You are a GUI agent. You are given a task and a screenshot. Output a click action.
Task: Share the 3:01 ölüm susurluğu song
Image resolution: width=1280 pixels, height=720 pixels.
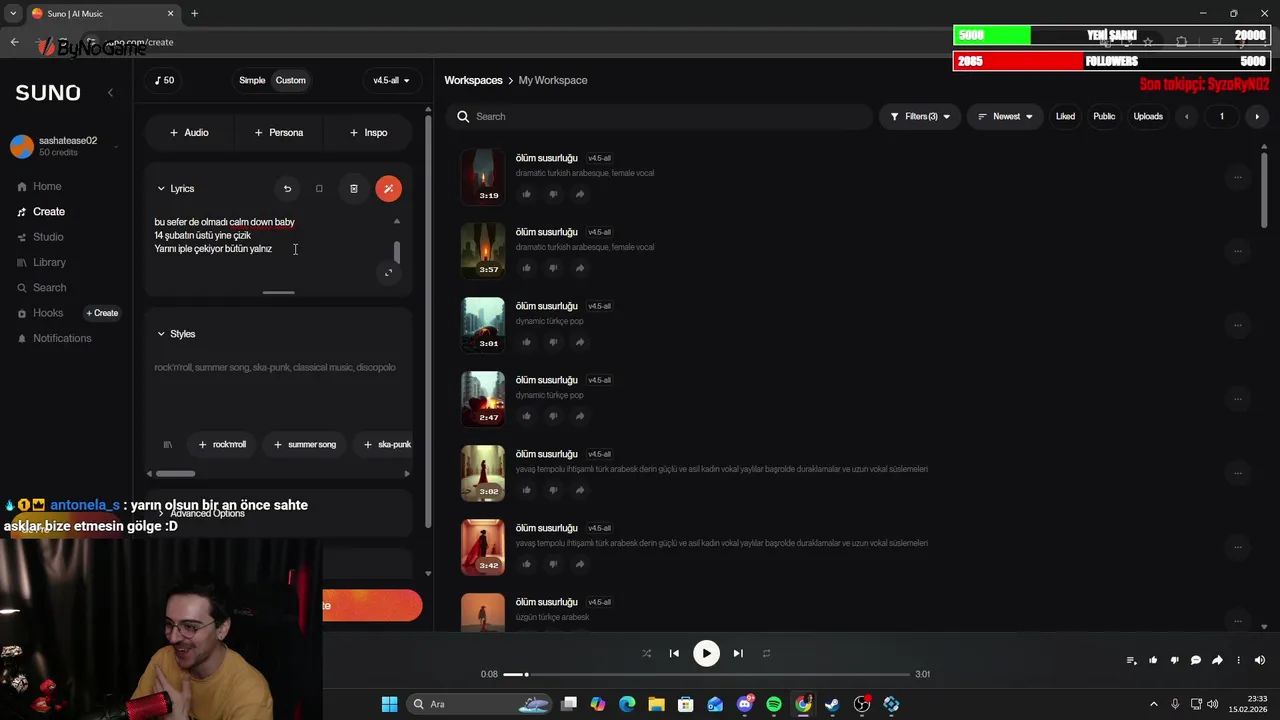pyautogui.click(x=580, y=342)
